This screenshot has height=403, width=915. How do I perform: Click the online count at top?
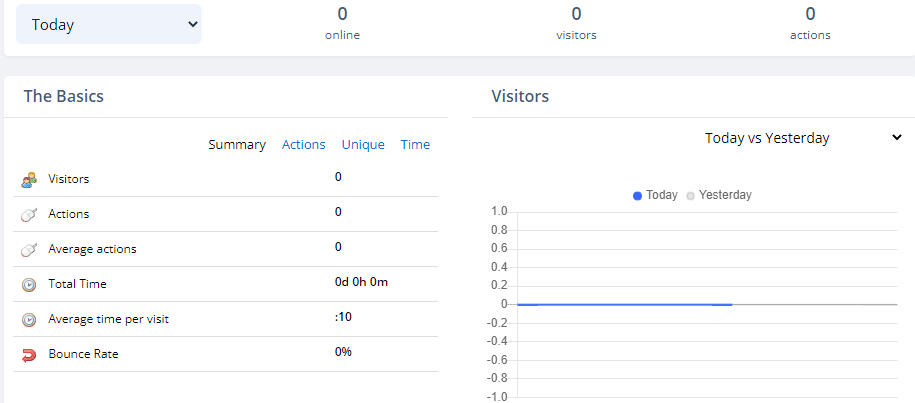tap(342, 14)
